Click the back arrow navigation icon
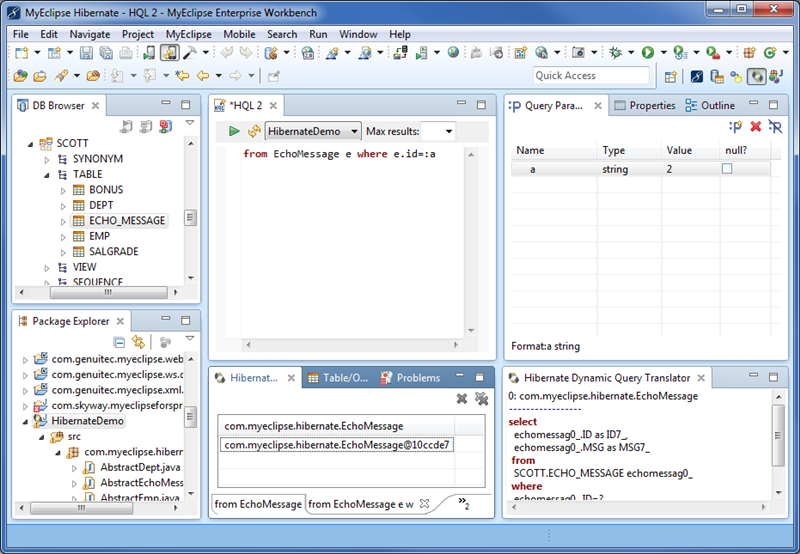This screenshot has height=554, width=800. tap(203, 76)
